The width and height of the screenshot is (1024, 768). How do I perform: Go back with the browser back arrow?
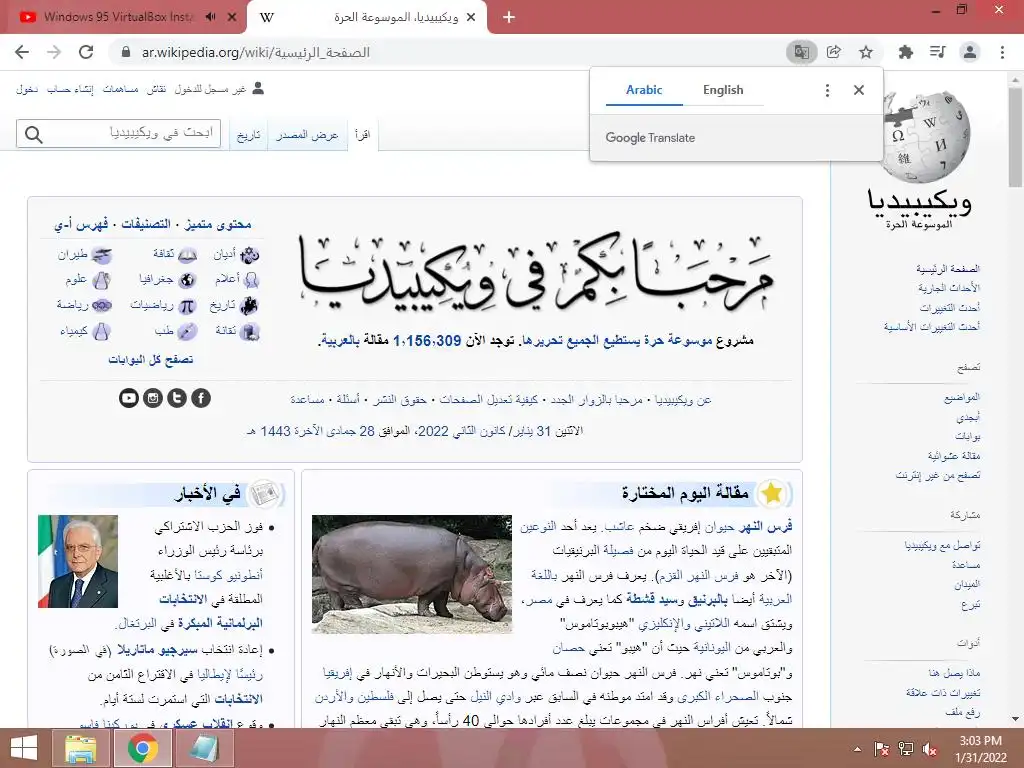pos(22,52)
